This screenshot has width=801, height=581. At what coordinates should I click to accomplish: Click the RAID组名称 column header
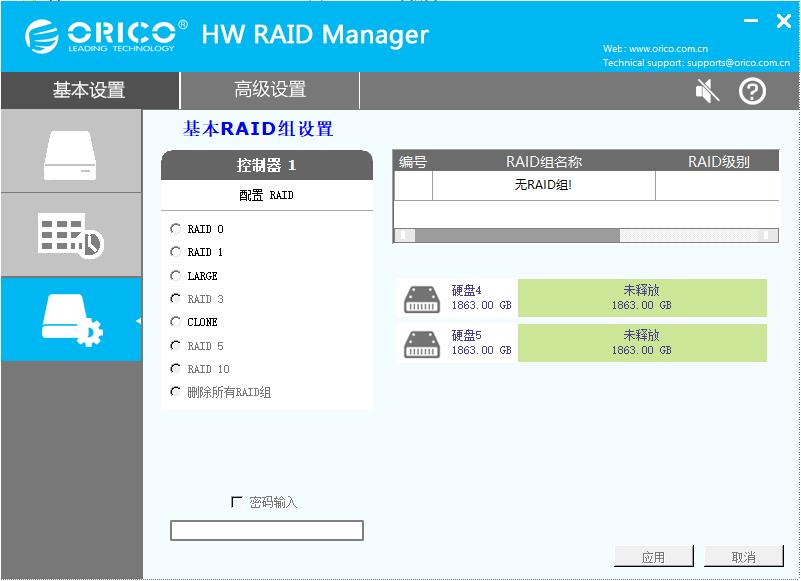point(544,161)
